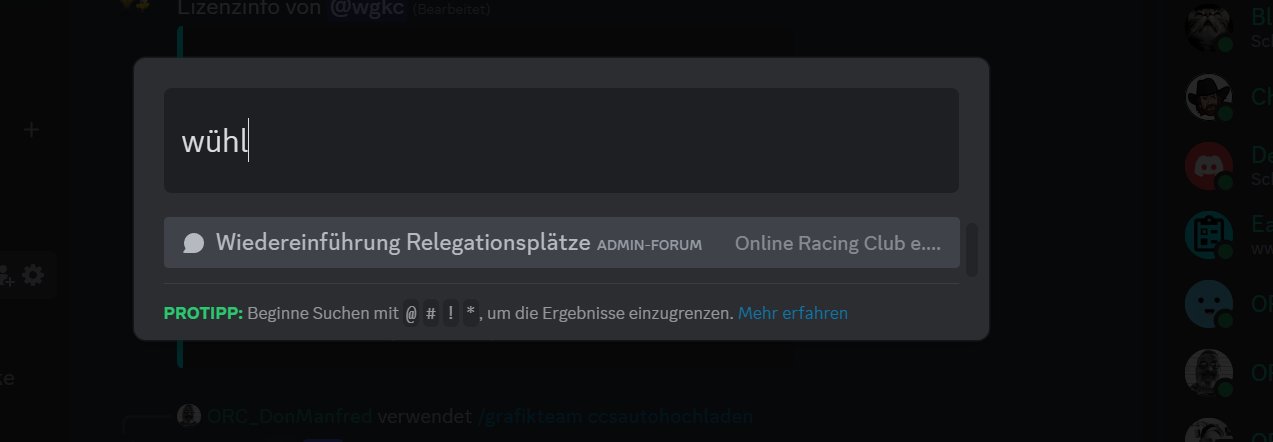Click the red Discord logo avatar

point(1209,166)
